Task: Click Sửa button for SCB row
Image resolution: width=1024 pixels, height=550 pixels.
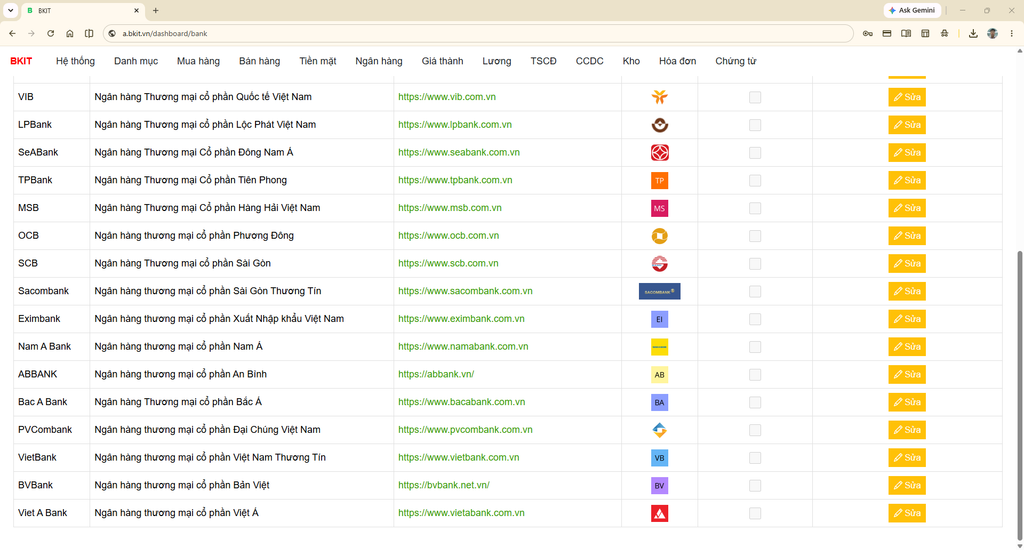Action: click(906, 264)
